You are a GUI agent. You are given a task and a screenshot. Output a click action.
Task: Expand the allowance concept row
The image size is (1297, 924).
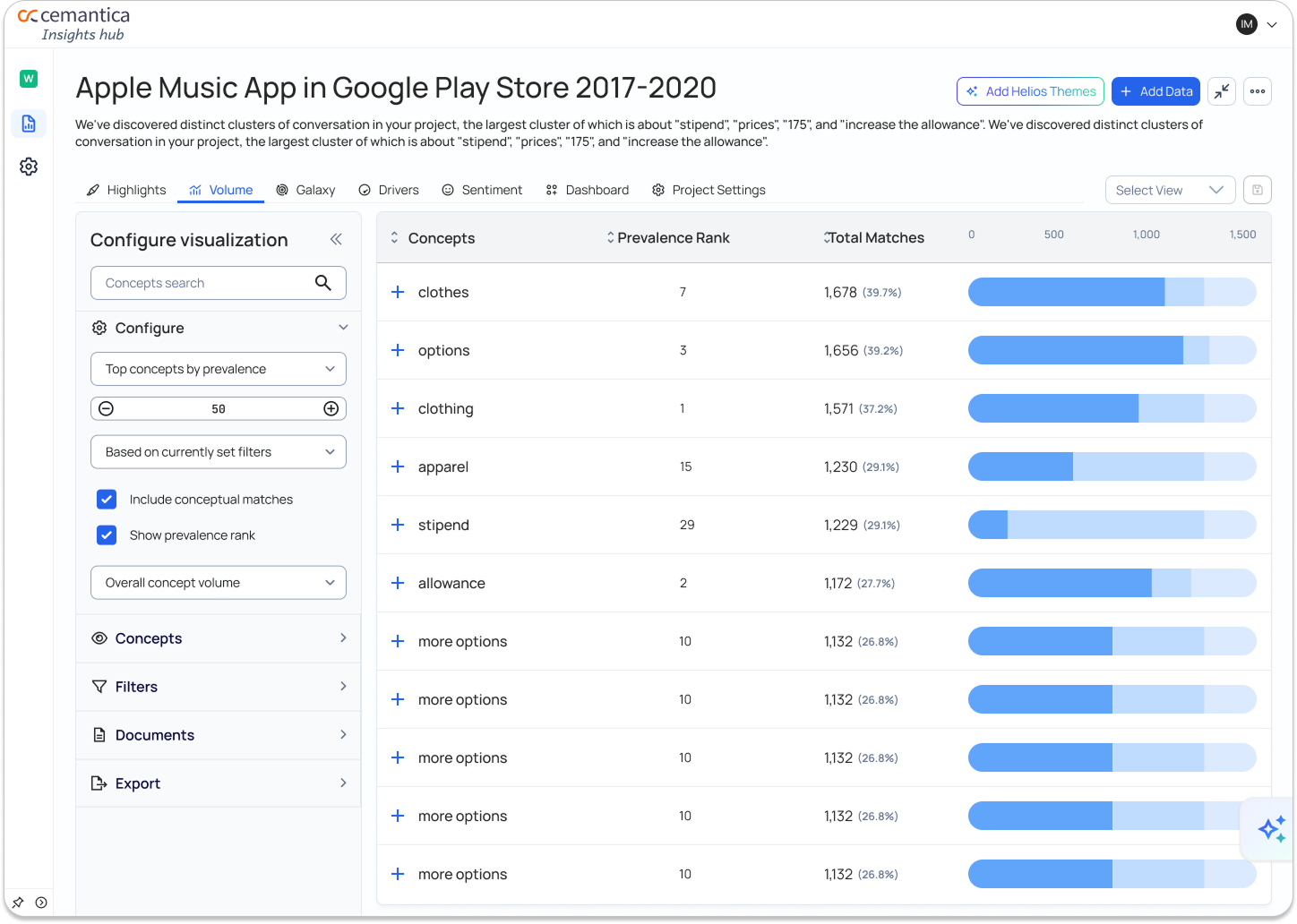398,583
